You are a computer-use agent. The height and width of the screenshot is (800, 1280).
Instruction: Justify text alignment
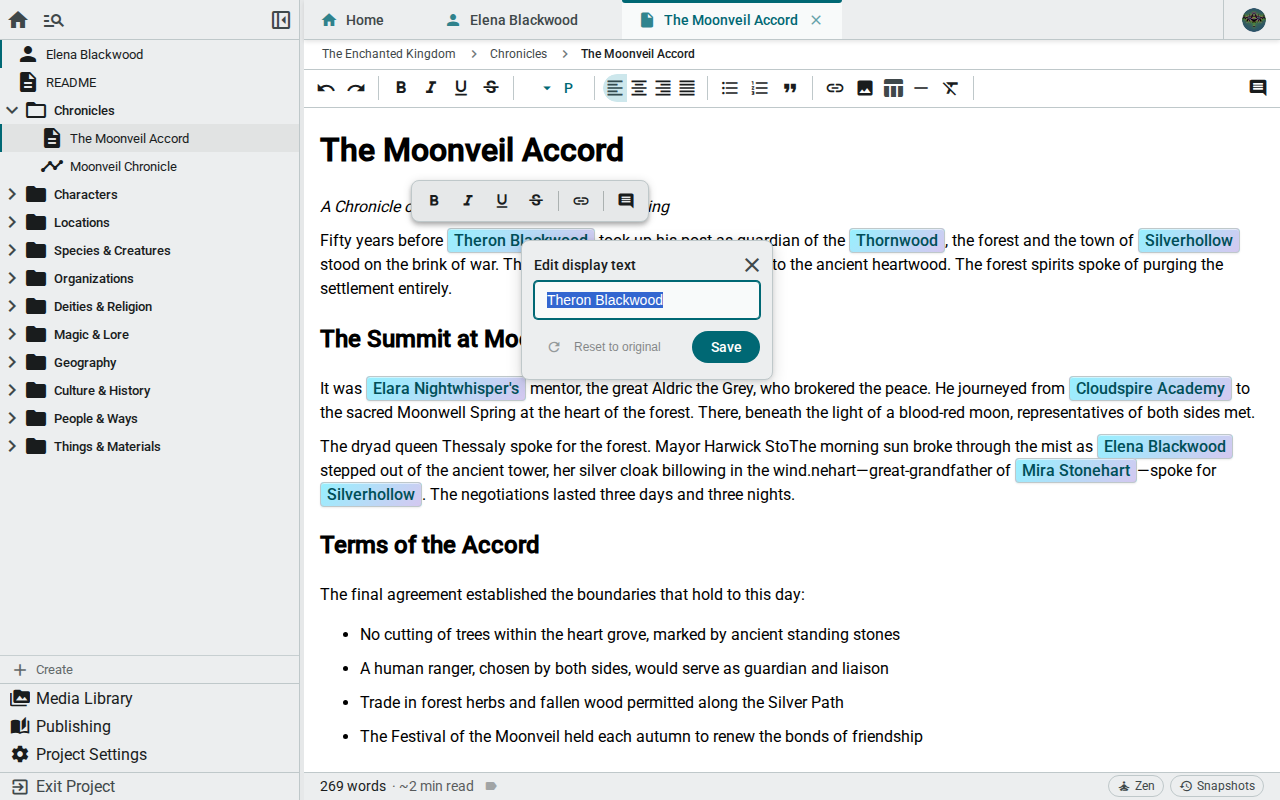pos(687,88)
